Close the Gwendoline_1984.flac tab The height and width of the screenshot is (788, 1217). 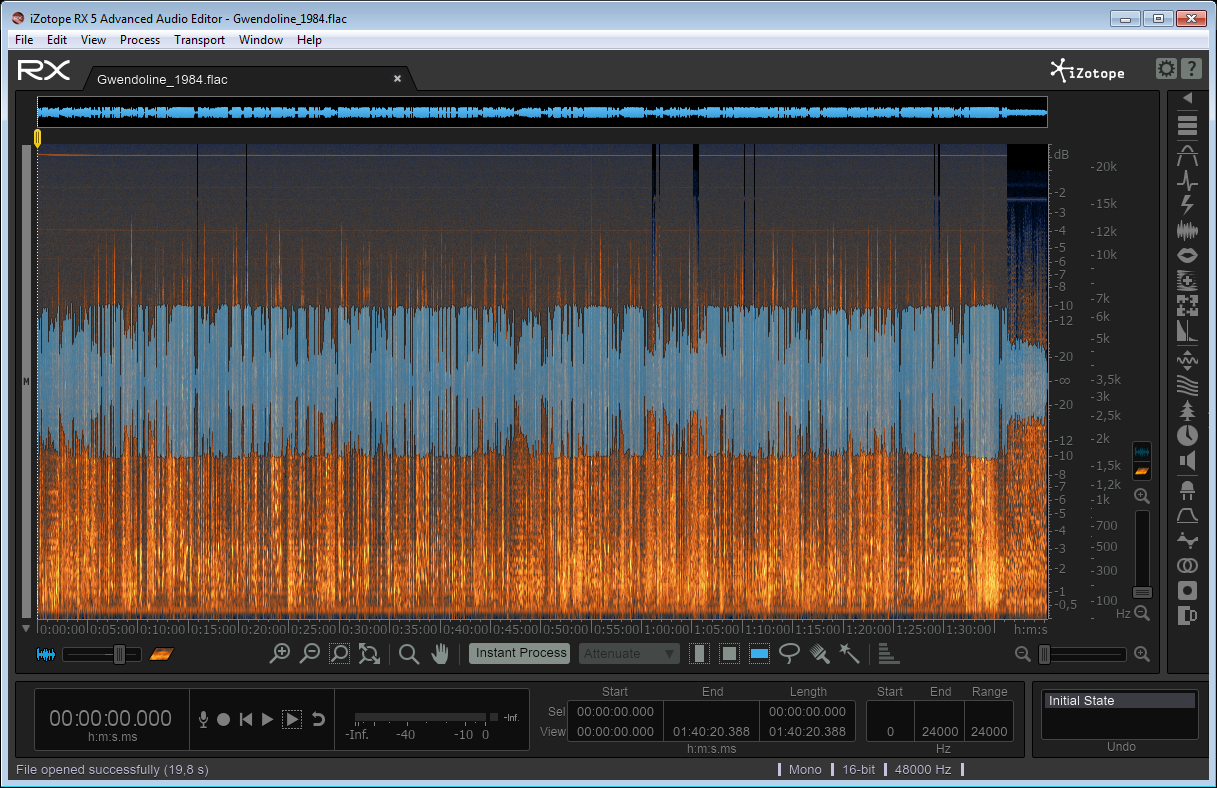[397, 78]
